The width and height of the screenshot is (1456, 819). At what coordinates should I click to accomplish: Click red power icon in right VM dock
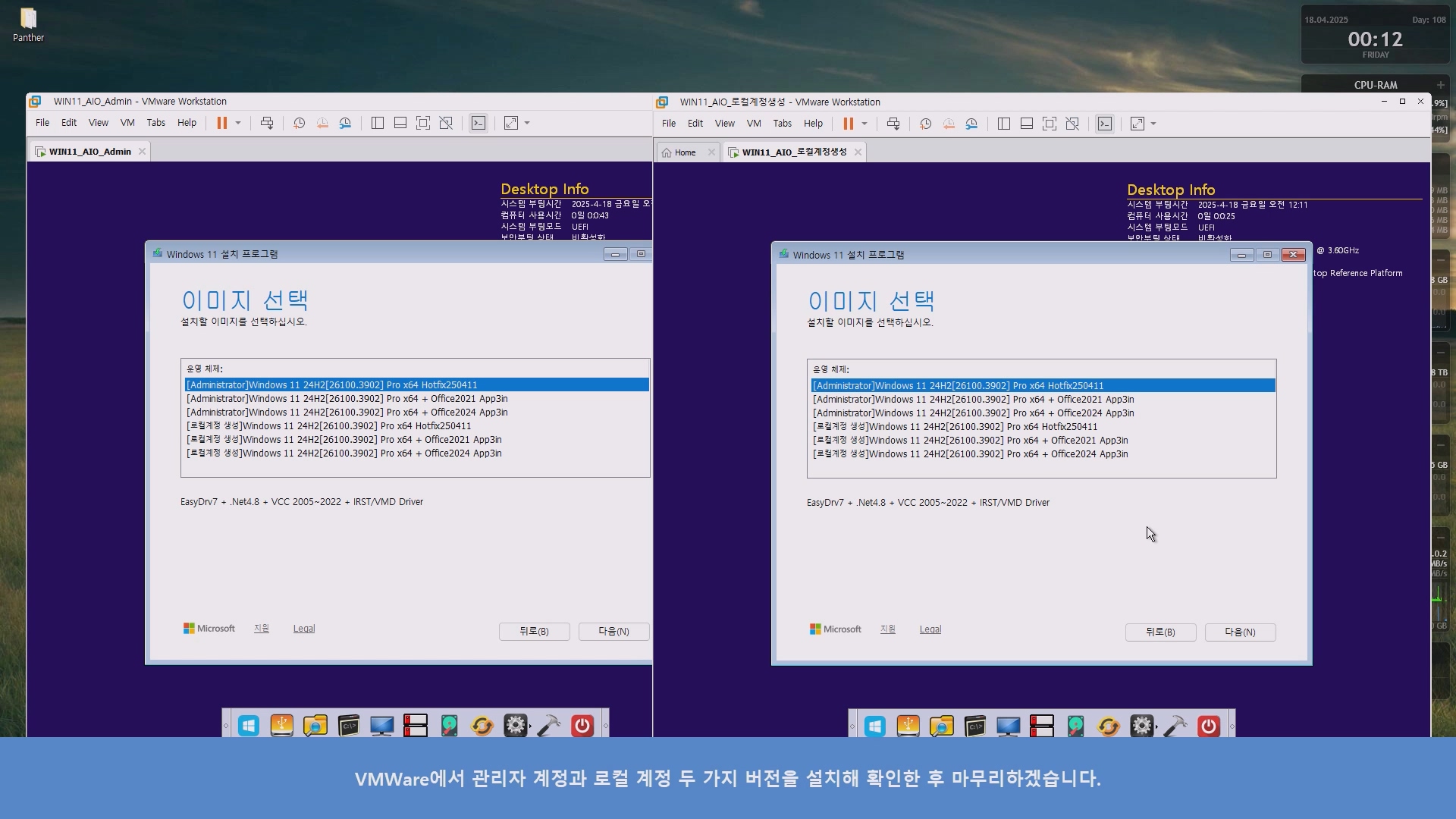1209,726
